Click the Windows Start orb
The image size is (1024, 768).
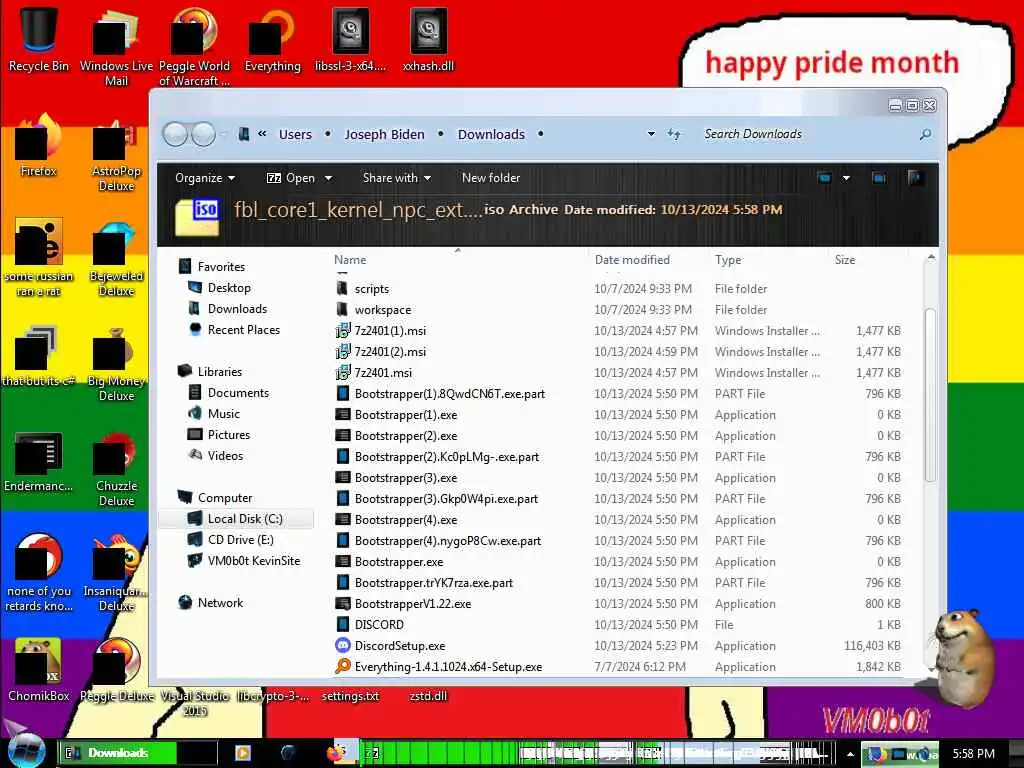tap(26, 751)
